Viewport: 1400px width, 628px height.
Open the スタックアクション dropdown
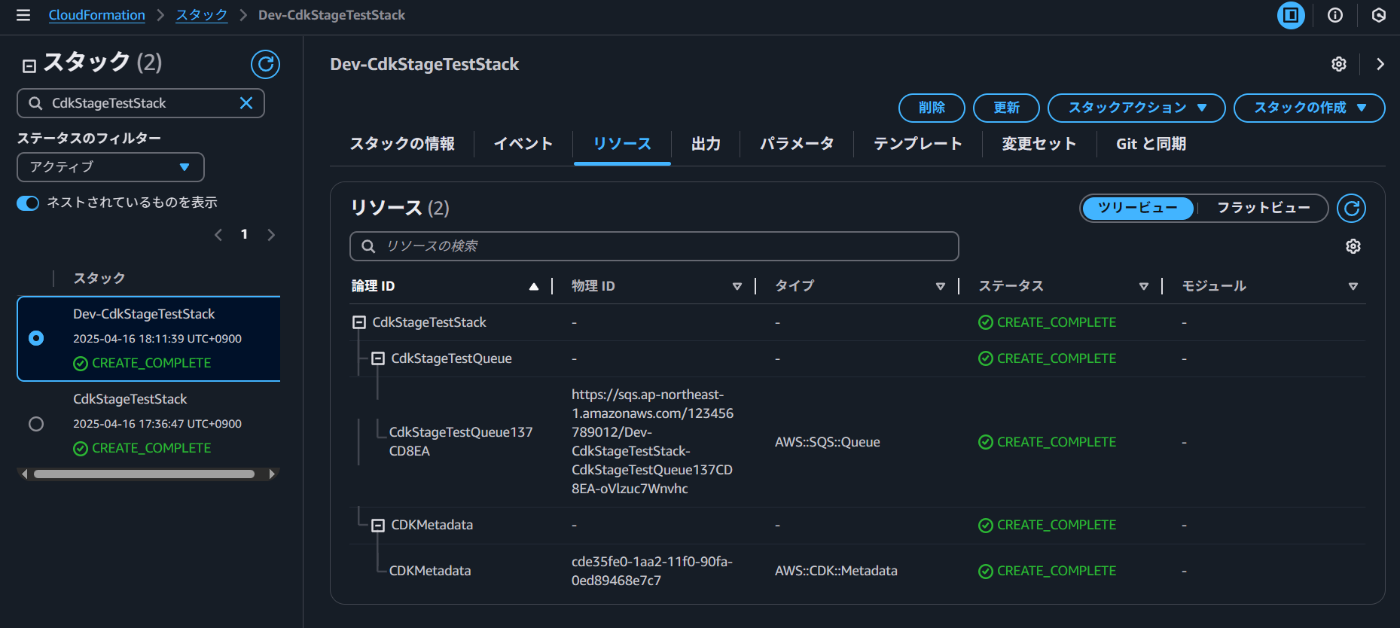(1137, 107)
